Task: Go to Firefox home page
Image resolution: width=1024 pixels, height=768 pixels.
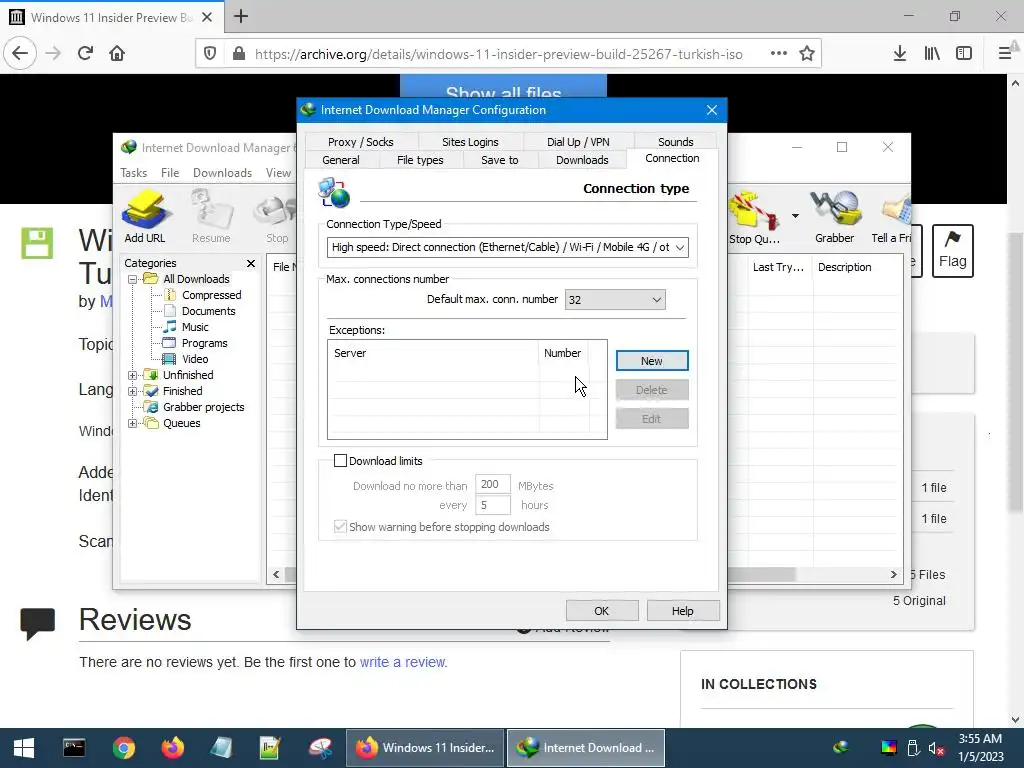Action: pos(117,54)
